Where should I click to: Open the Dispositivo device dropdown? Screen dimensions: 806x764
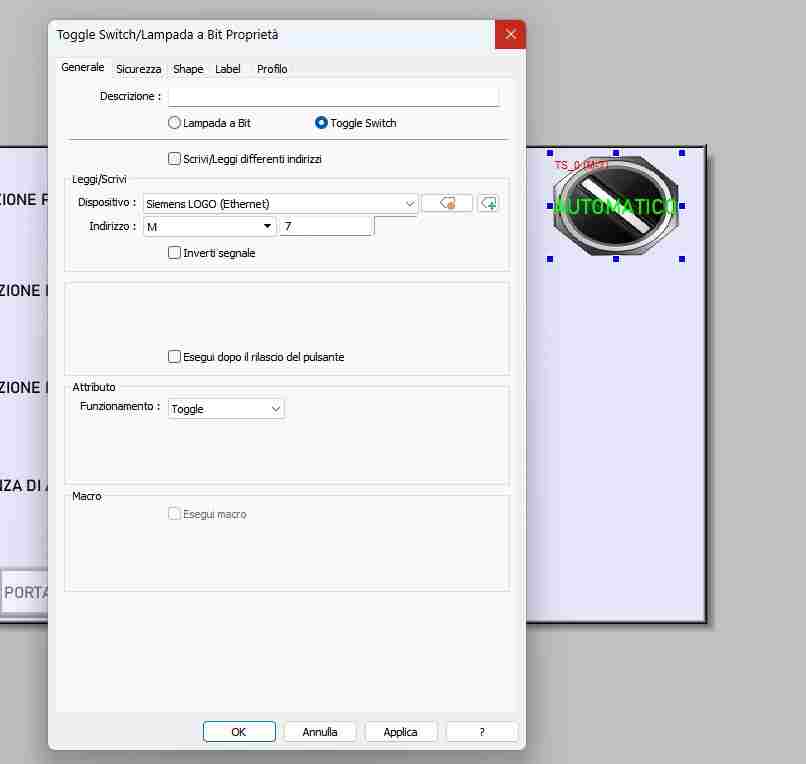pos(280,204)
